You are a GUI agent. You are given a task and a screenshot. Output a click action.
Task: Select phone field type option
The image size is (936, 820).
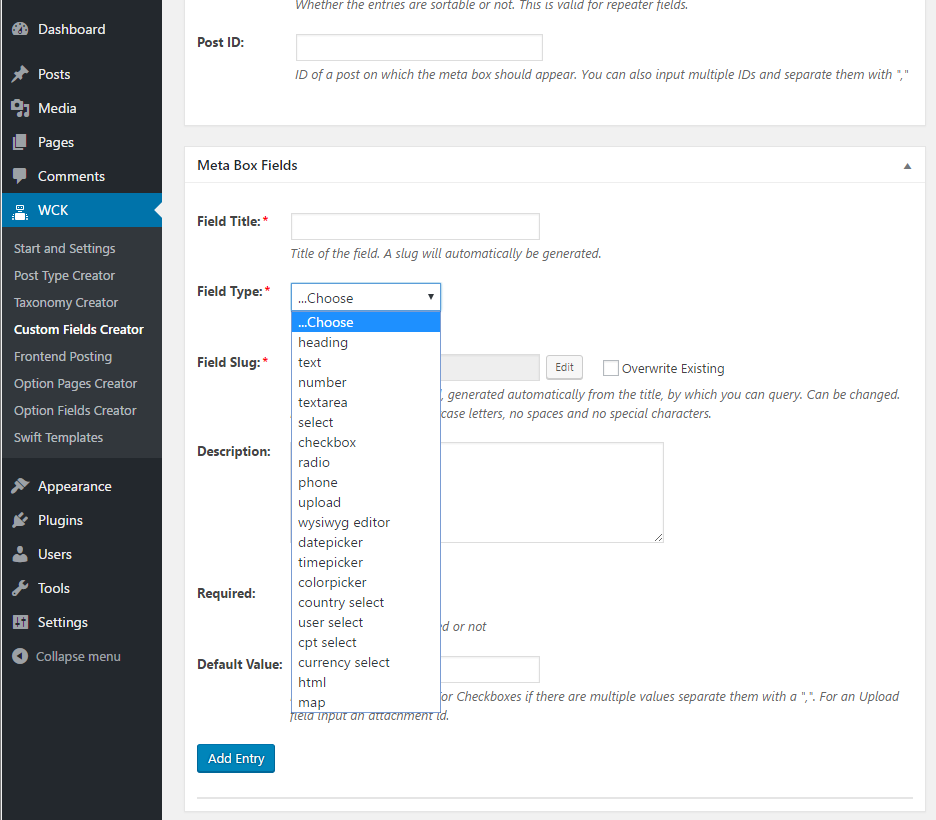tap(366, 482)
